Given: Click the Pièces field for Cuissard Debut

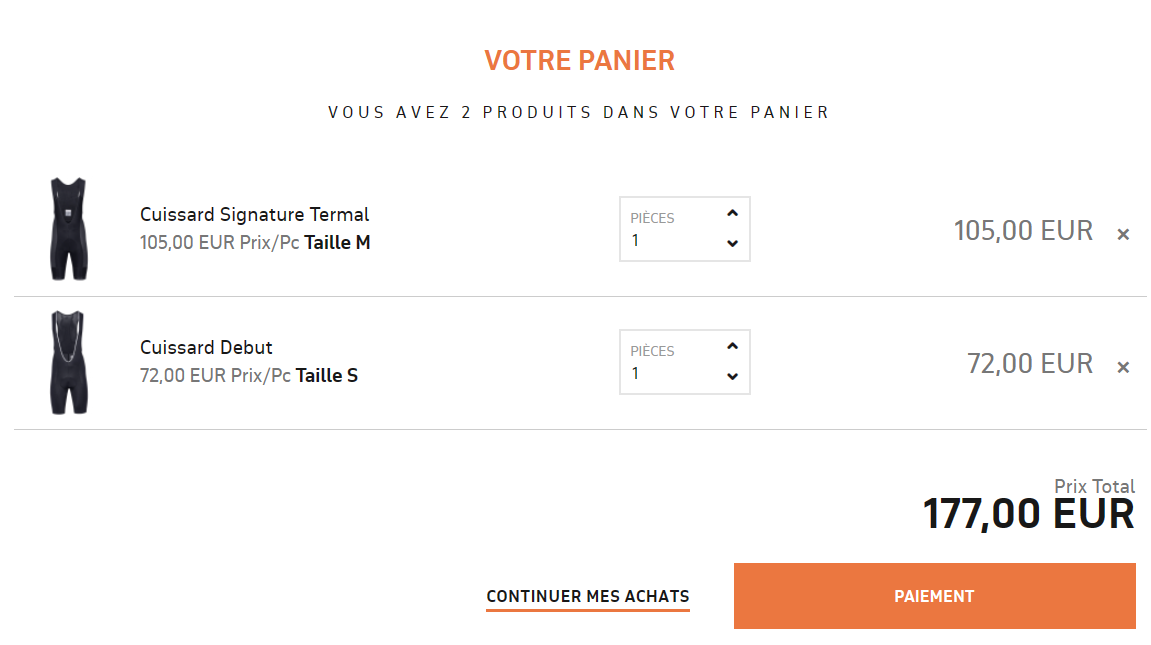Looking at the screenshot, I should coord(670,373).
